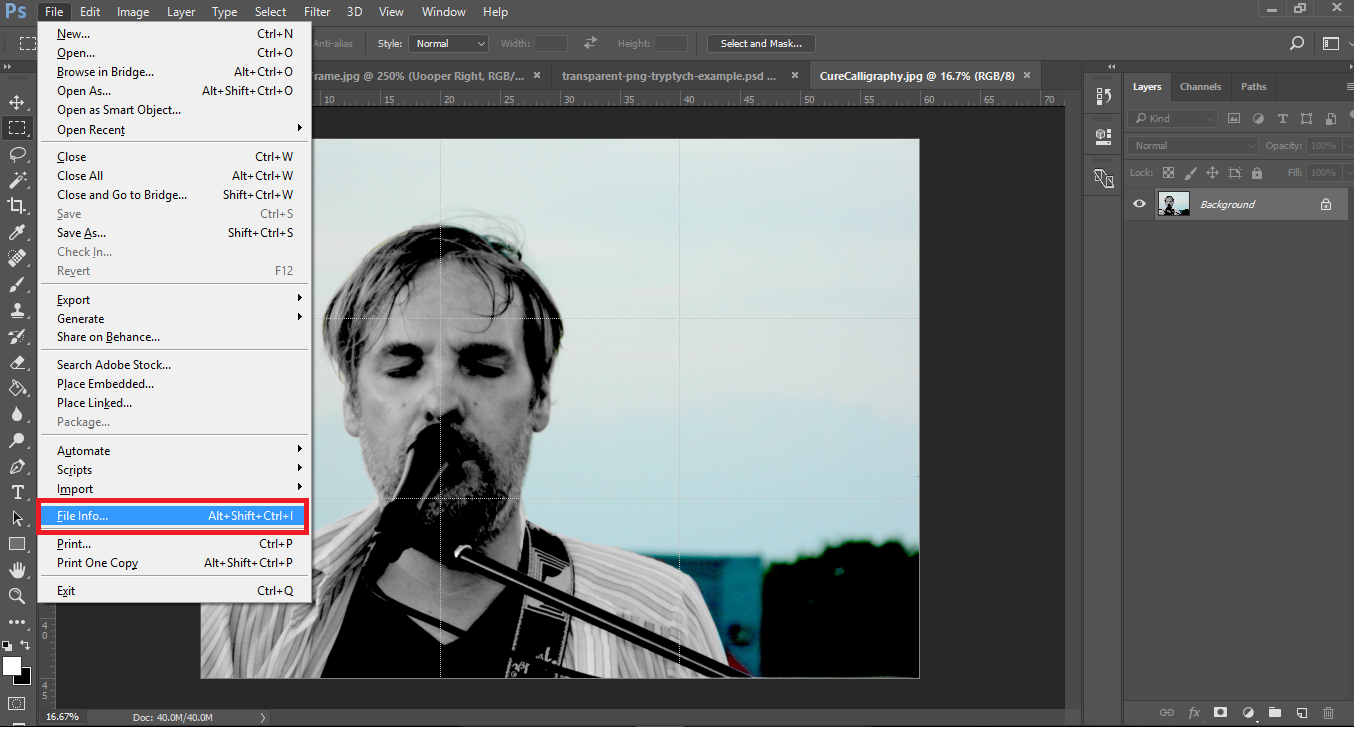The image size is (1356, 736).
Task: Activate the Crop tool
Action: (16, 206)
